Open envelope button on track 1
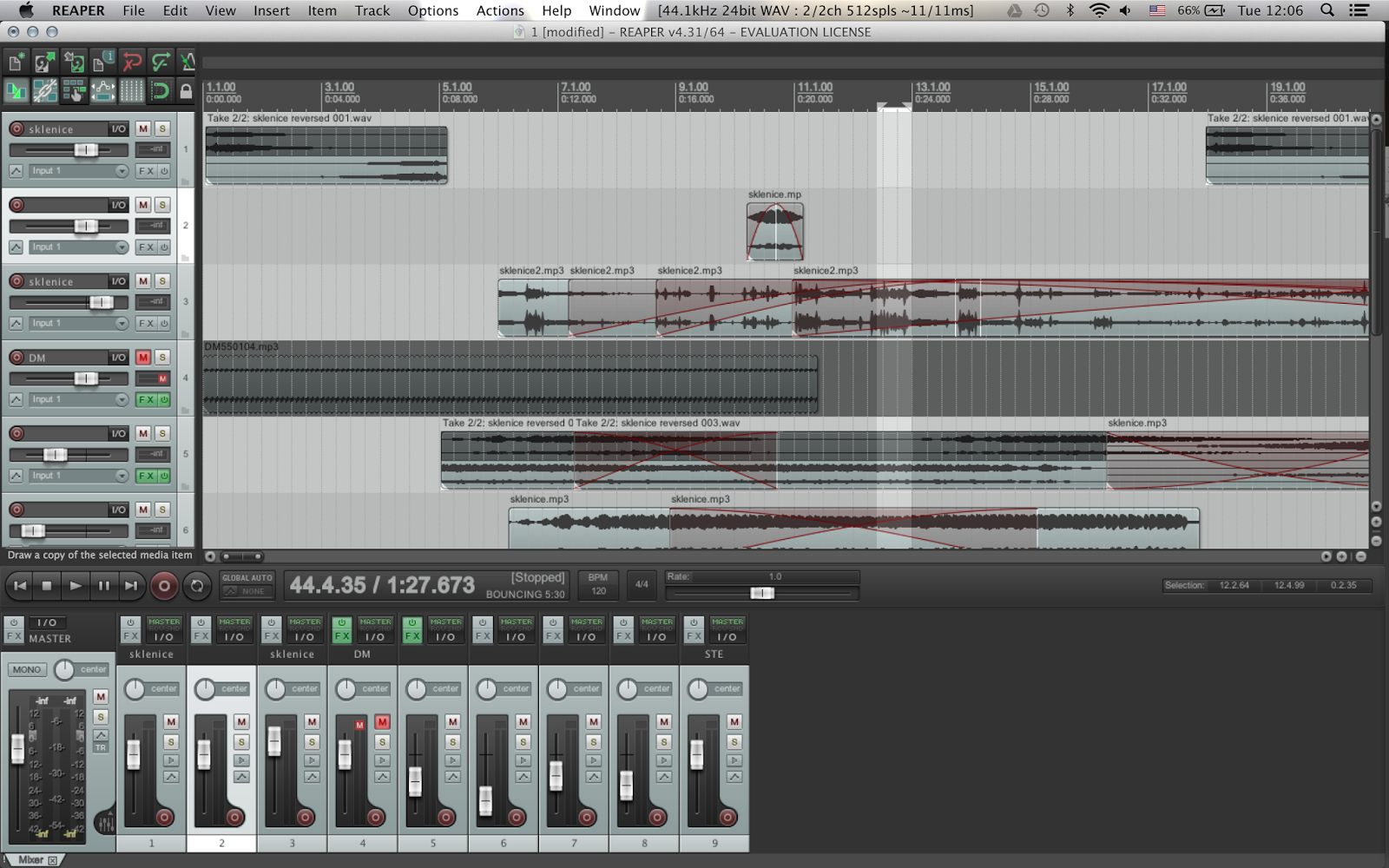The image size is (1389, 868). [16, 171]
